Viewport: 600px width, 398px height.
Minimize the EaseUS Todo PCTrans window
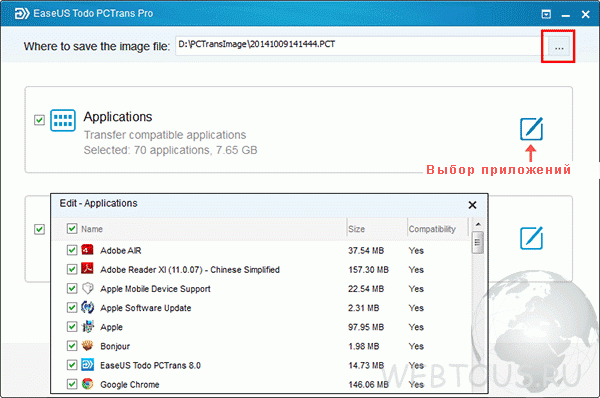click(566, 15)
